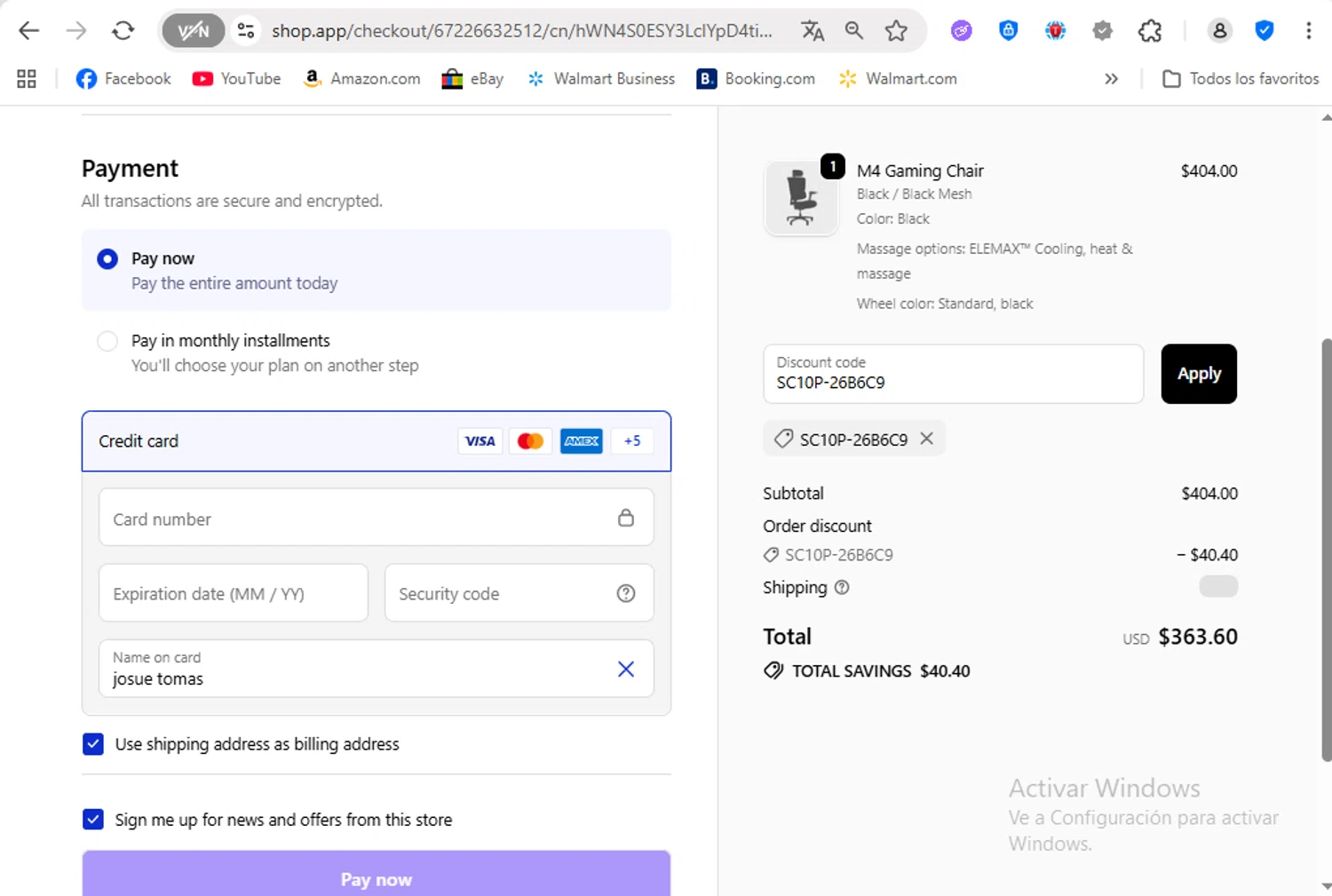Image resolution: width=1332 pixels, height=896 pixels.
Task: Open eBay bookmark
Action: pos(472,79)
